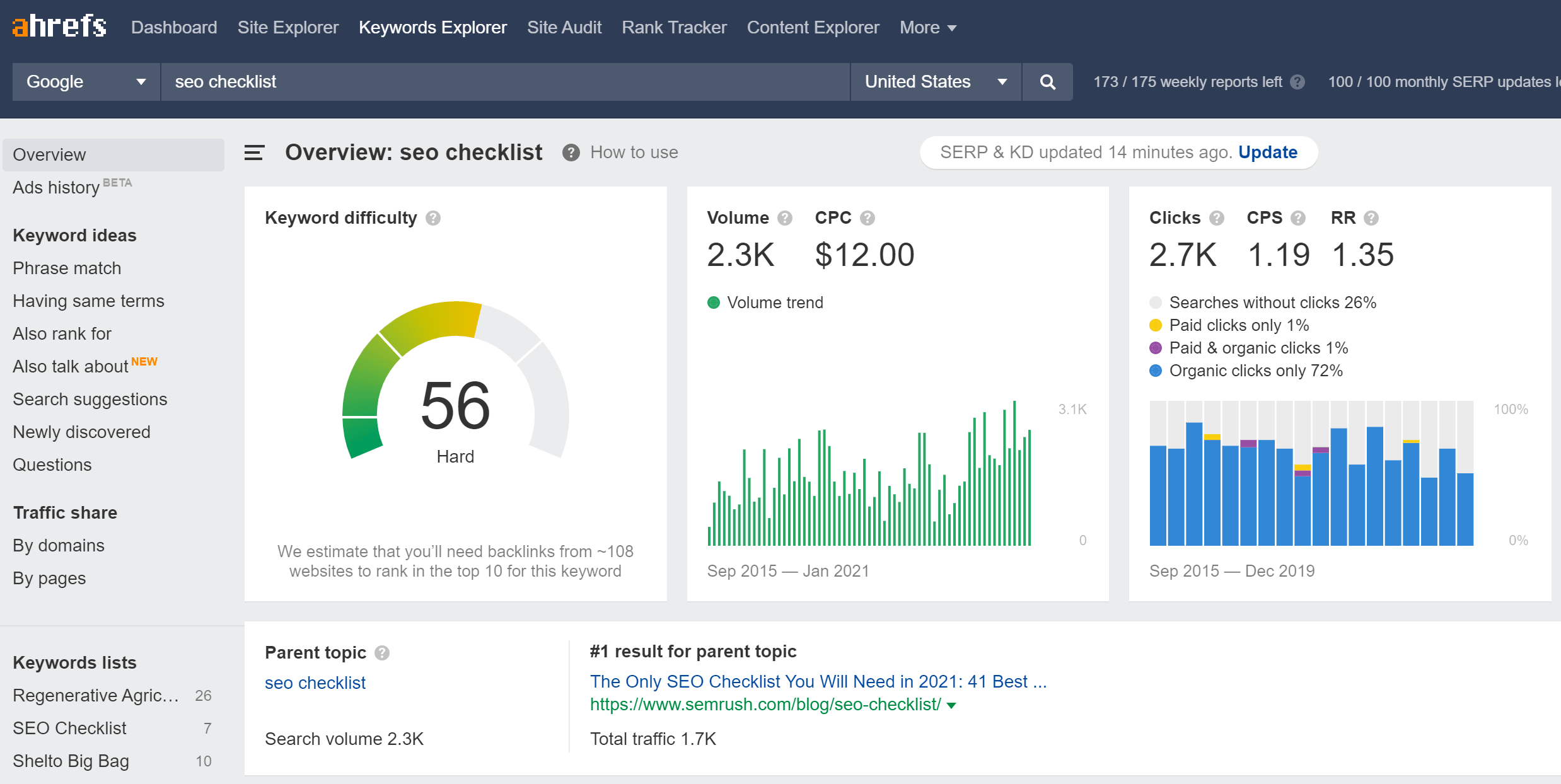The height and width of the screenshot is (784, 1561).
Task: Click the seo checklist keyword input field
Action: click(x=504, y=82)
